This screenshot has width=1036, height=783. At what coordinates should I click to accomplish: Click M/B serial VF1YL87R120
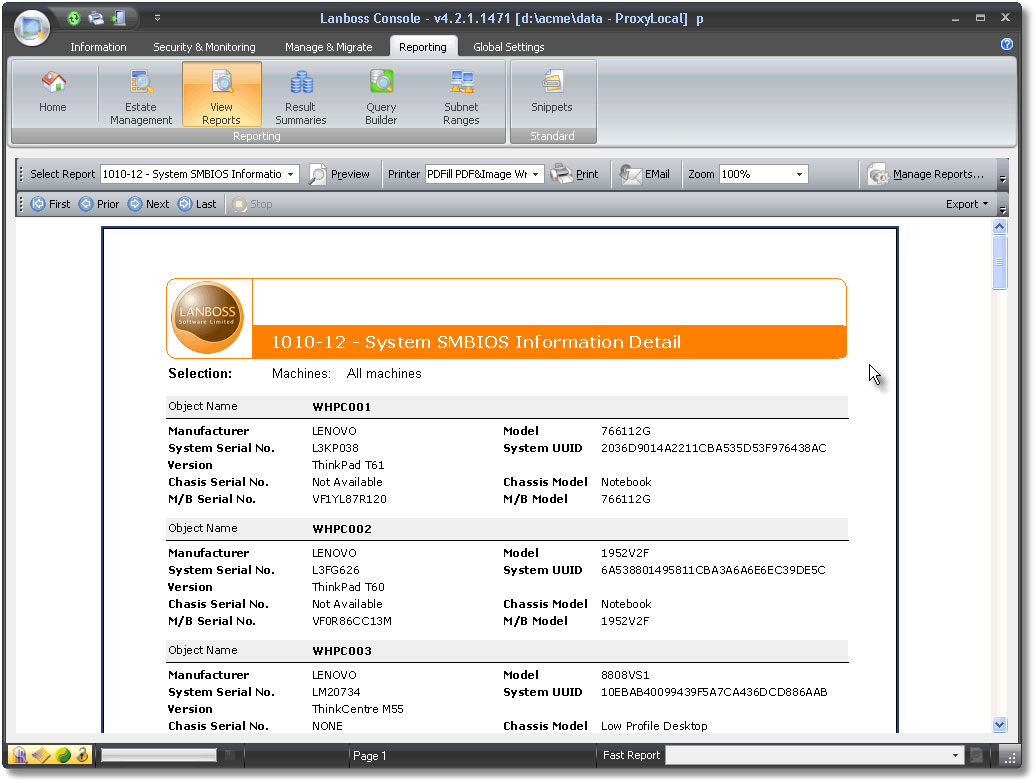pos(350,499)
